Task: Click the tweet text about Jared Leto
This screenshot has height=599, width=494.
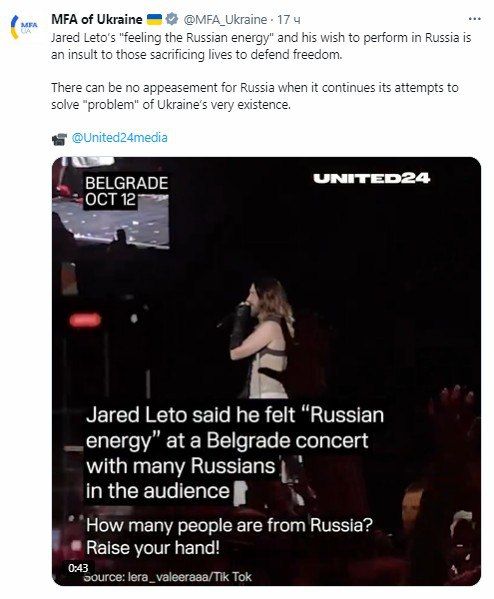Action: tap(261, 46)
